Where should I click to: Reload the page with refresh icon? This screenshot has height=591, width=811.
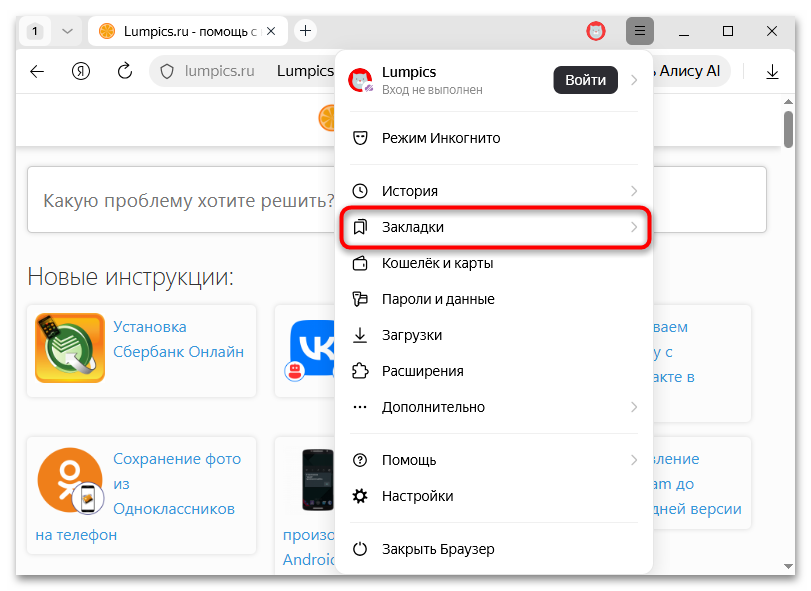point(125,71)
